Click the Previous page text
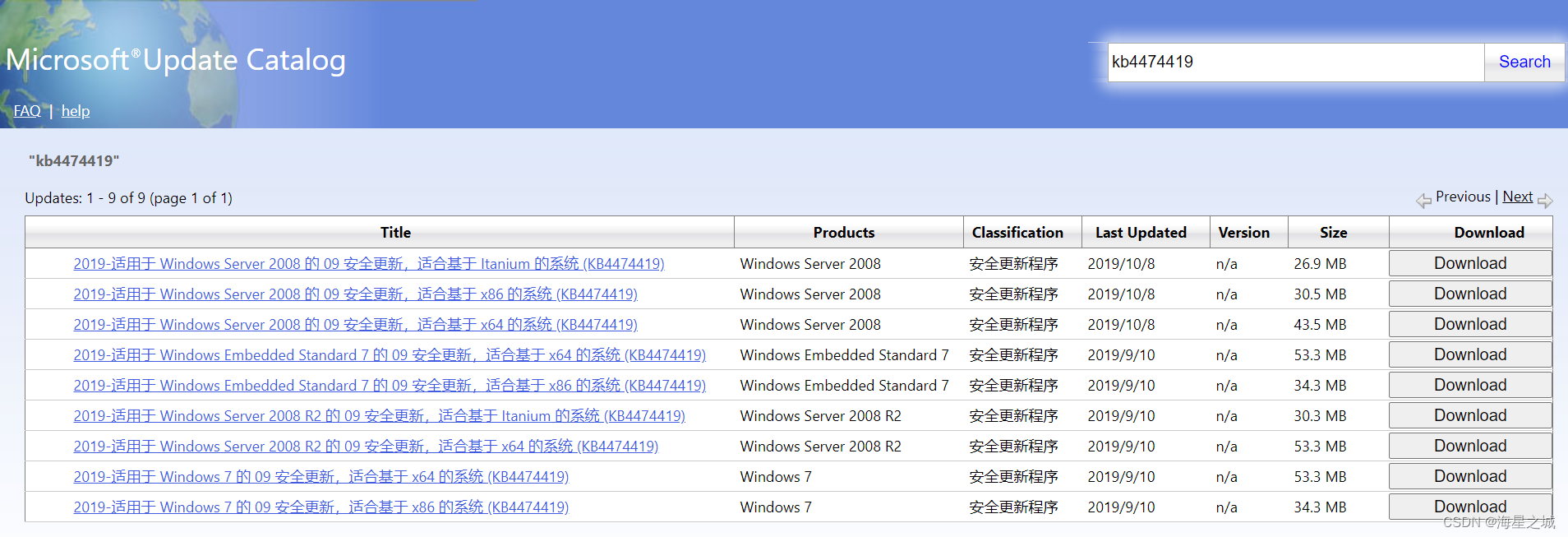The height and width of the screenshot is (537, 1568). (1463, 197)
